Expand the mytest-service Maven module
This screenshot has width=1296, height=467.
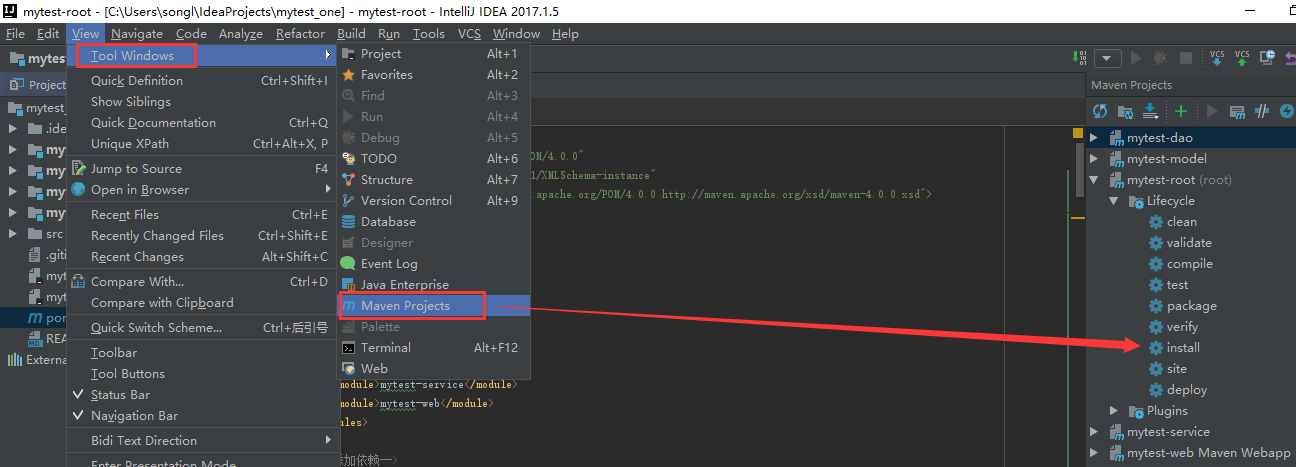(x=1094, y=432)
